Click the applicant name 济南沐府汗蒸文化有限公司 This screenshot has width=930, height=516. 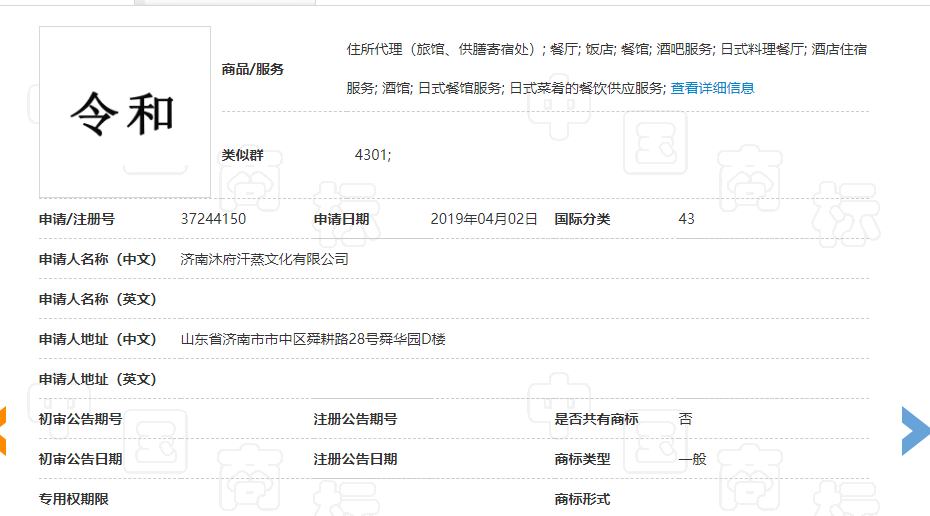pos(265,259)
